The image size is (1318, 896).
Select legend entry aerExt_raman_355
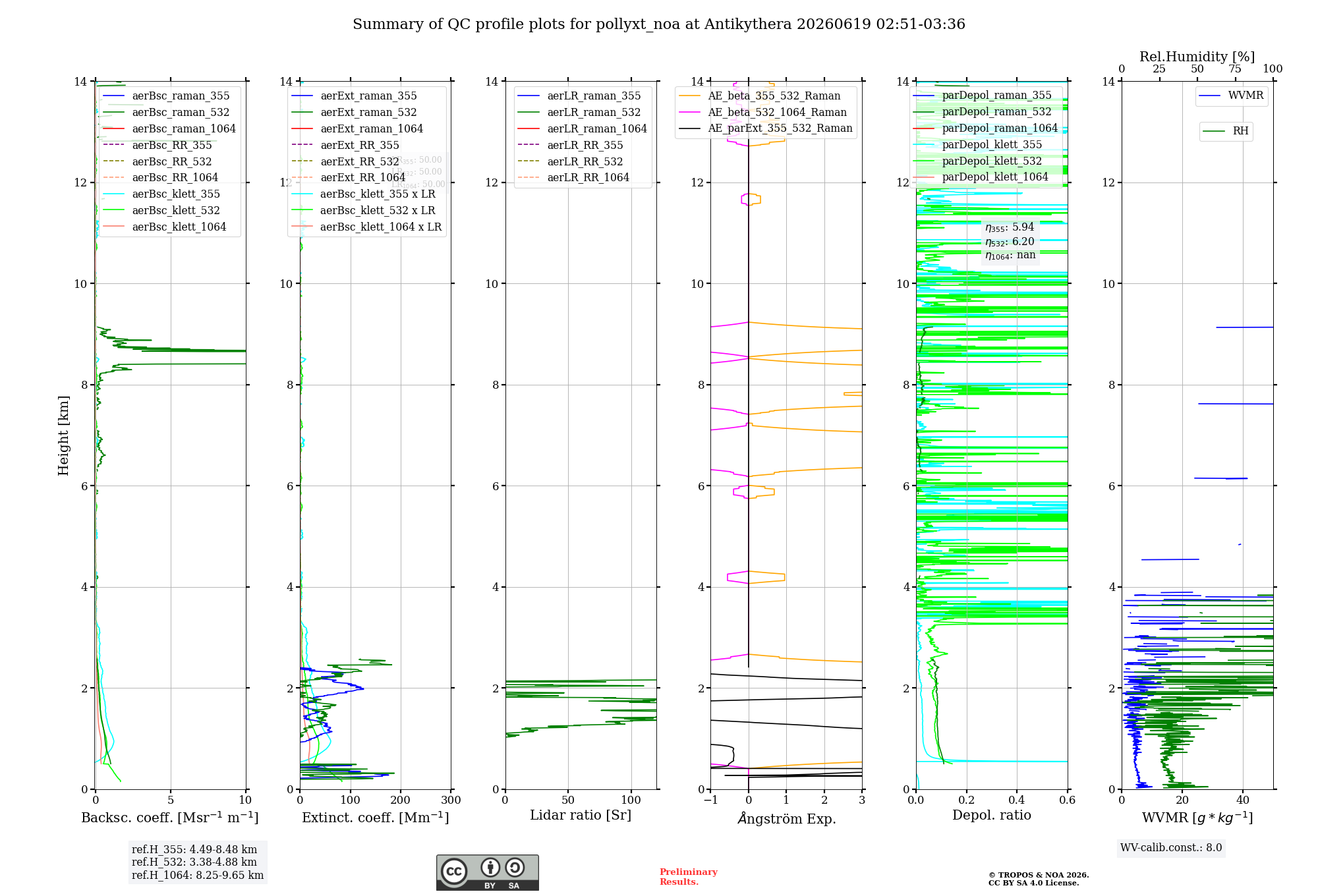(x=355, y=96)
